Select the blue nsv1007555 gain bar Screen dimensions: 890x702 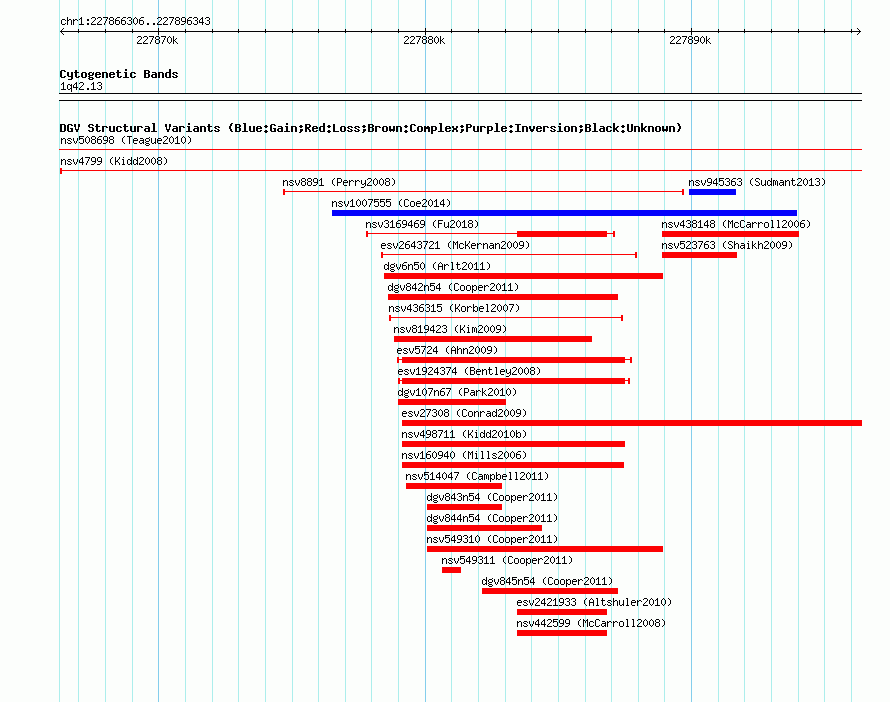click(x=564, y=213)
